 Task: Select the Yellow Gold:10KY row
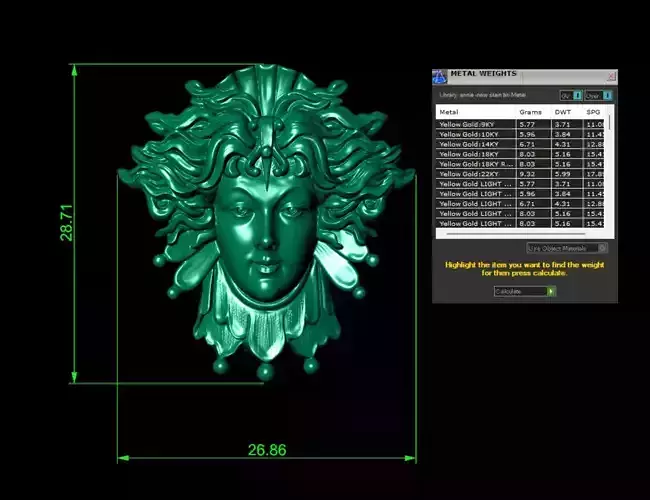(520, 134)
